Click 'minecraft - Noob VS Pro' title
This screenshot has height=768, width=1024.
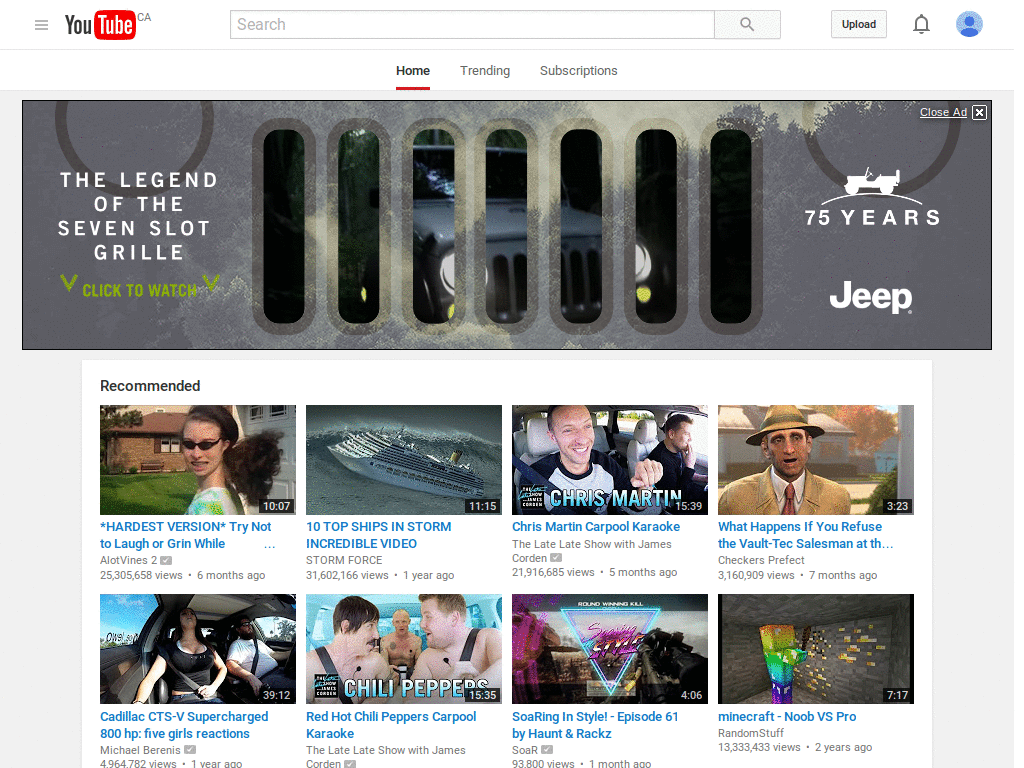(x=787, y=716)
